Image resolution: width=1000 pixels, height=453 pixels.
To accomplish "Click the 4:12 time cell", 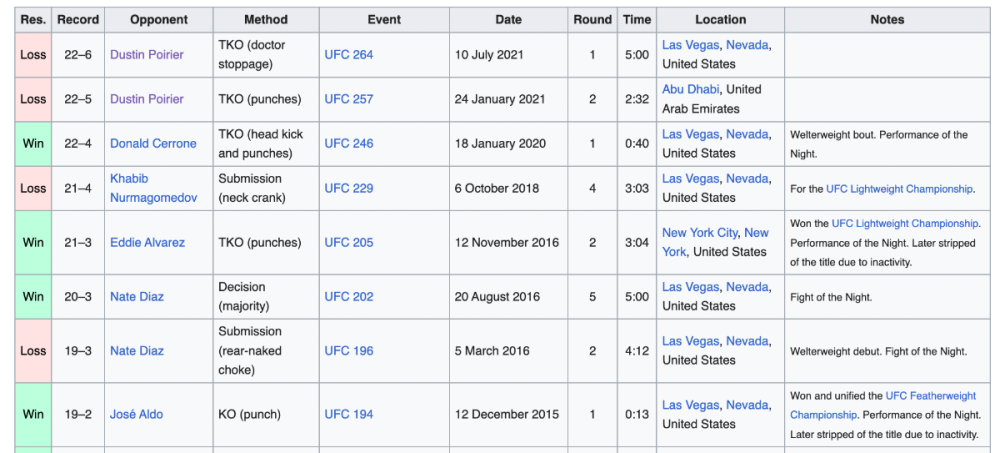I will pos(637,351).
